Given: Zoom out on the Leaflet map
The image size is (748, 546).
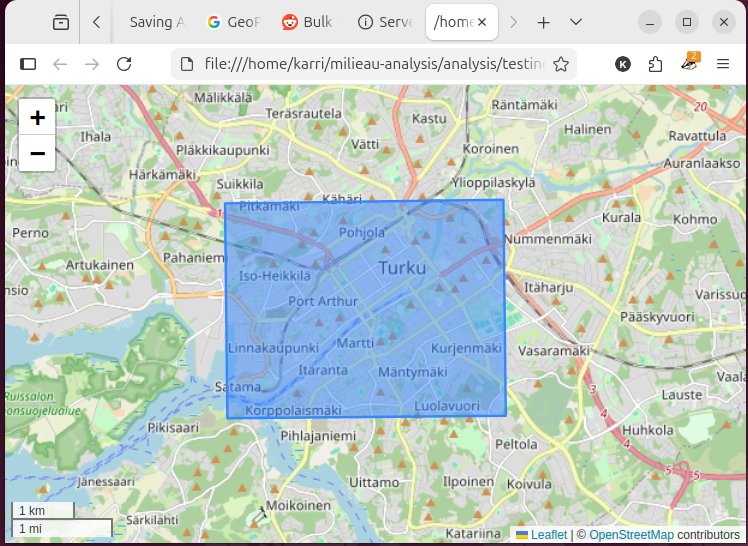Looking at the screenshot, I should tap(37, 153).
